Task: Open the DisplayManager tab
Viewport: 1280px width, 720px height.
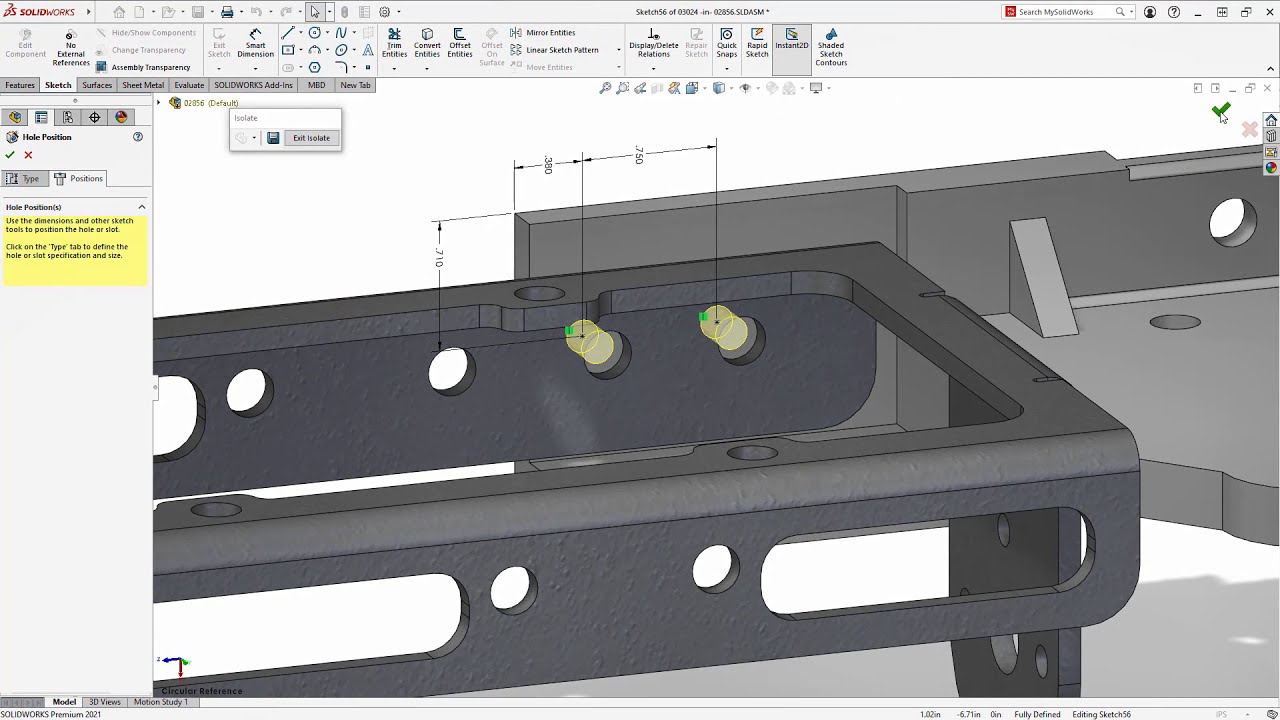Action: [x=121, y=117]
